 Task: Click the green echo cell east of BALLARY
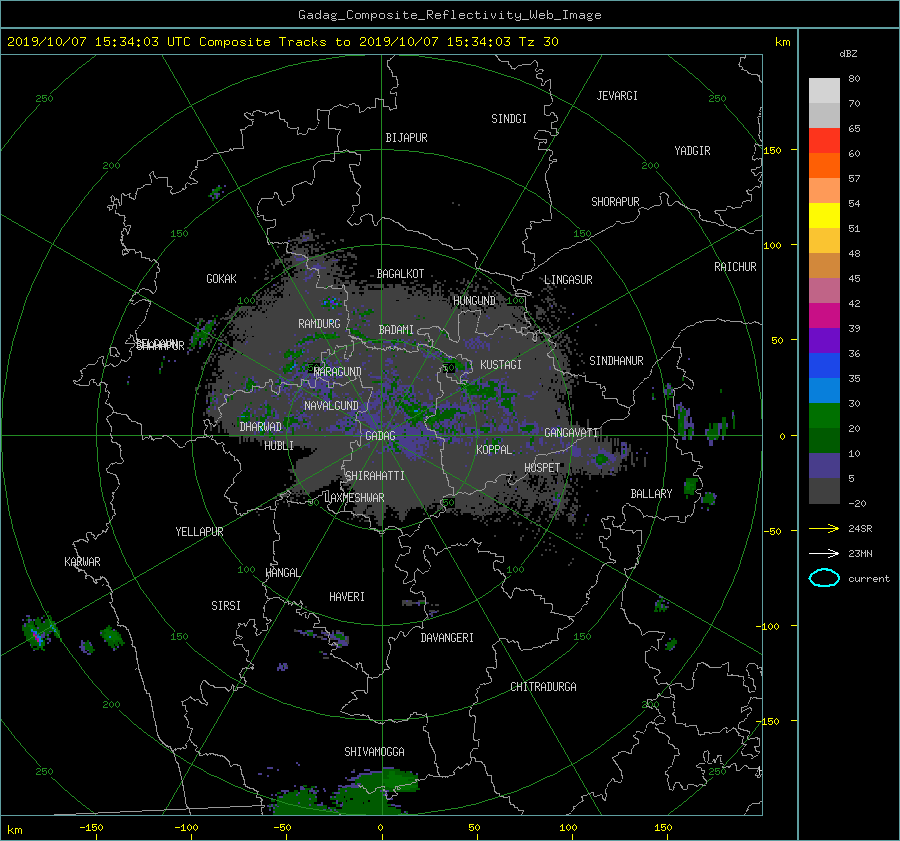point(690,487)
